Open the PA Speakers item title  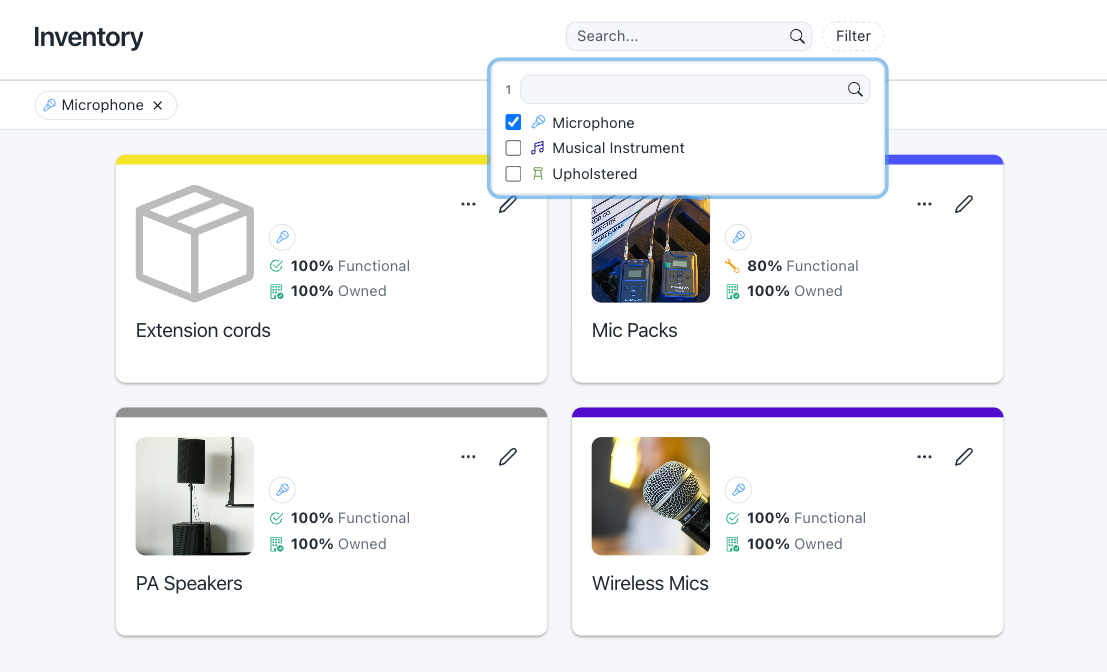189,583
